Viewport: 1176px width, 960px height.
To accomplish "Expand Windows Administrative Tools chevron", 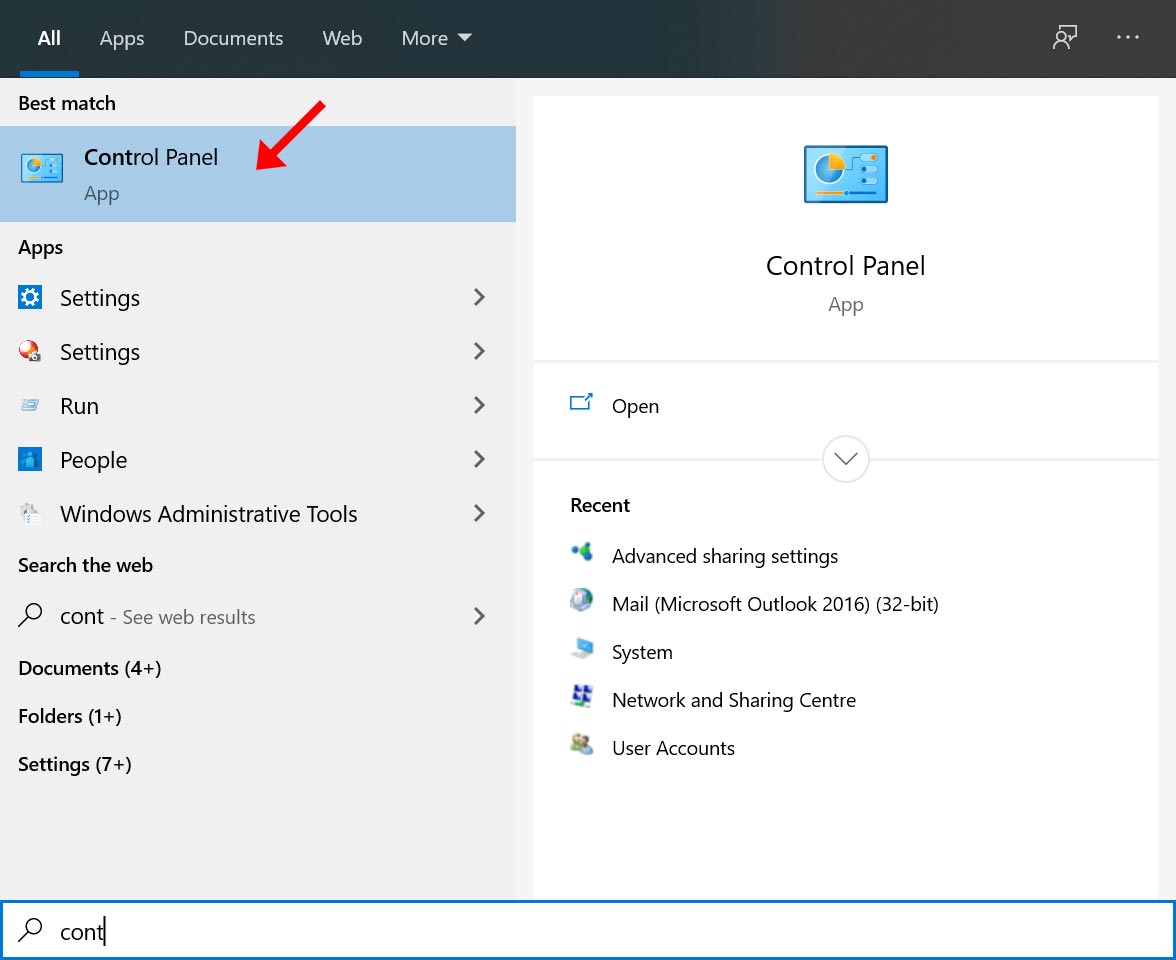I will pyautogui.click(x=479, y=513).
